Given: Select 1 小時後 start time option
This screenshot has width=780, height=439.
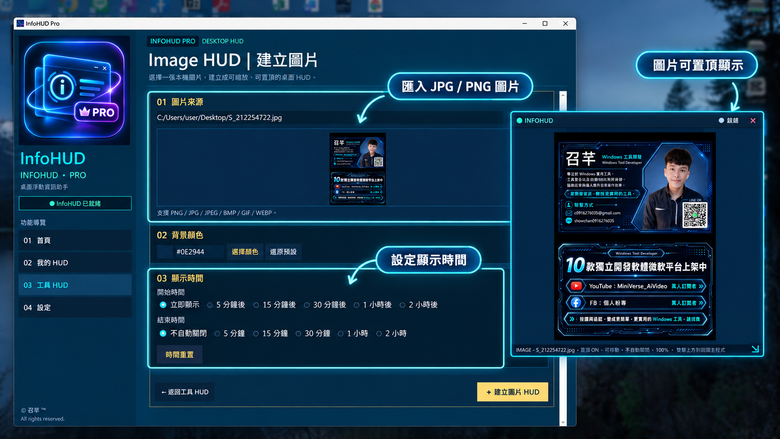Looking at the screenshot, I should pos(373,305).
